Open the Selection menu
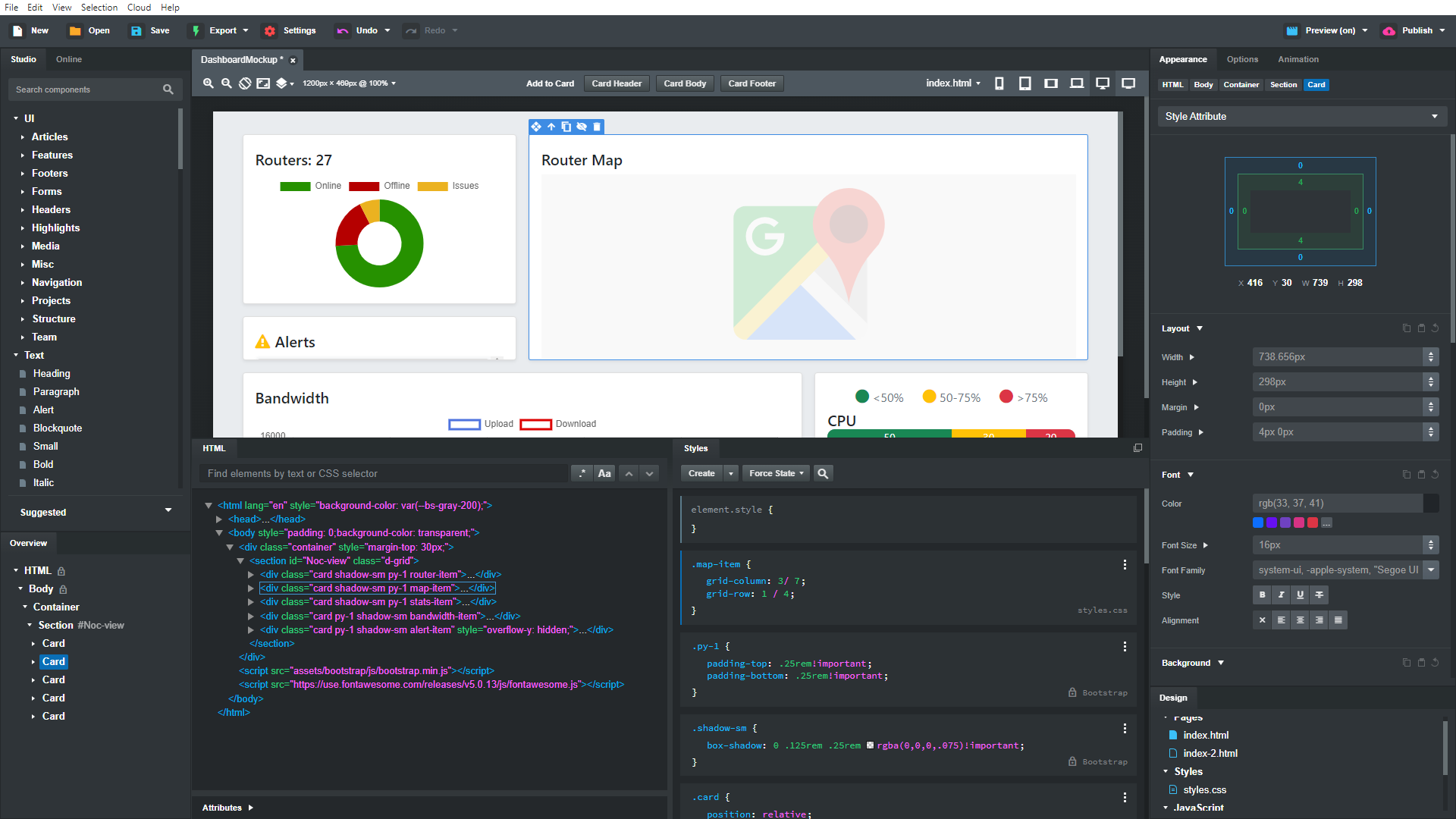 [x=99, y=8]
